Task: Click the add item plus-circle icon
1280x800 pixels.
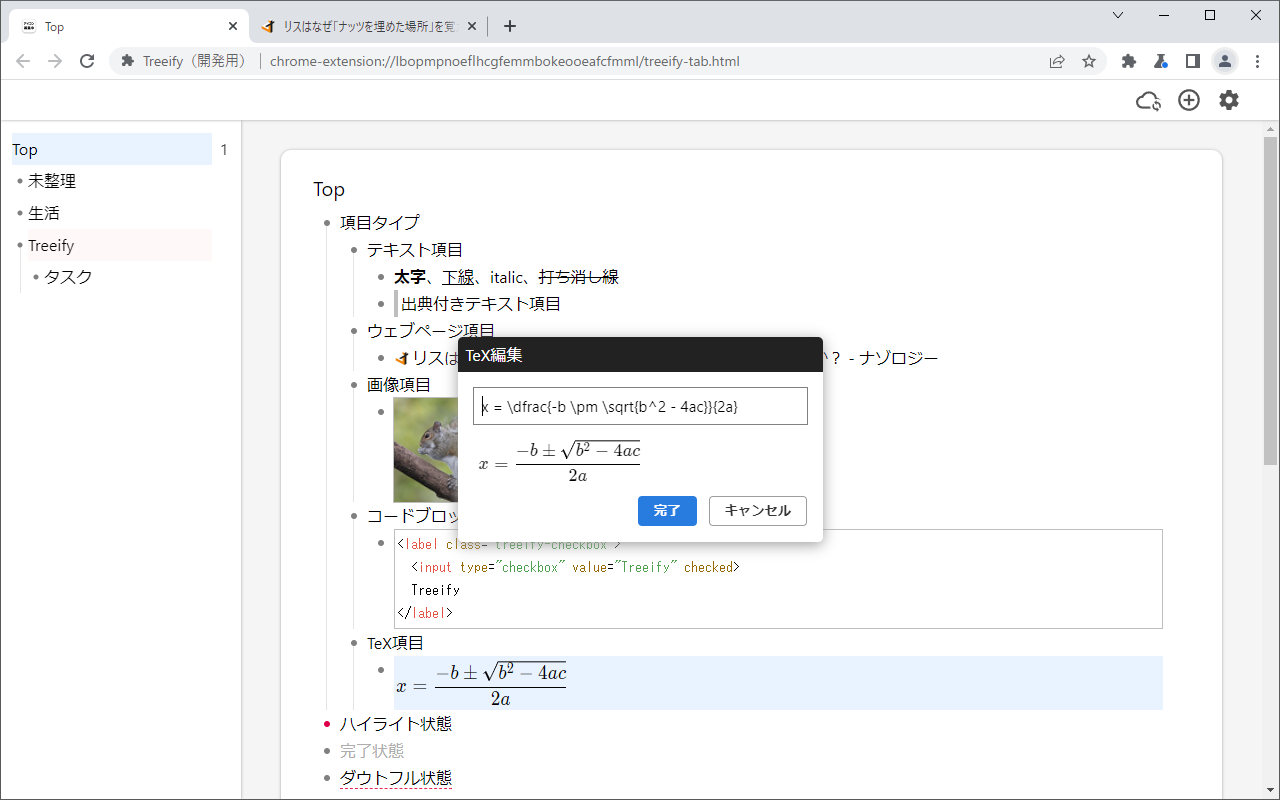Action: tap(1189, 100)
